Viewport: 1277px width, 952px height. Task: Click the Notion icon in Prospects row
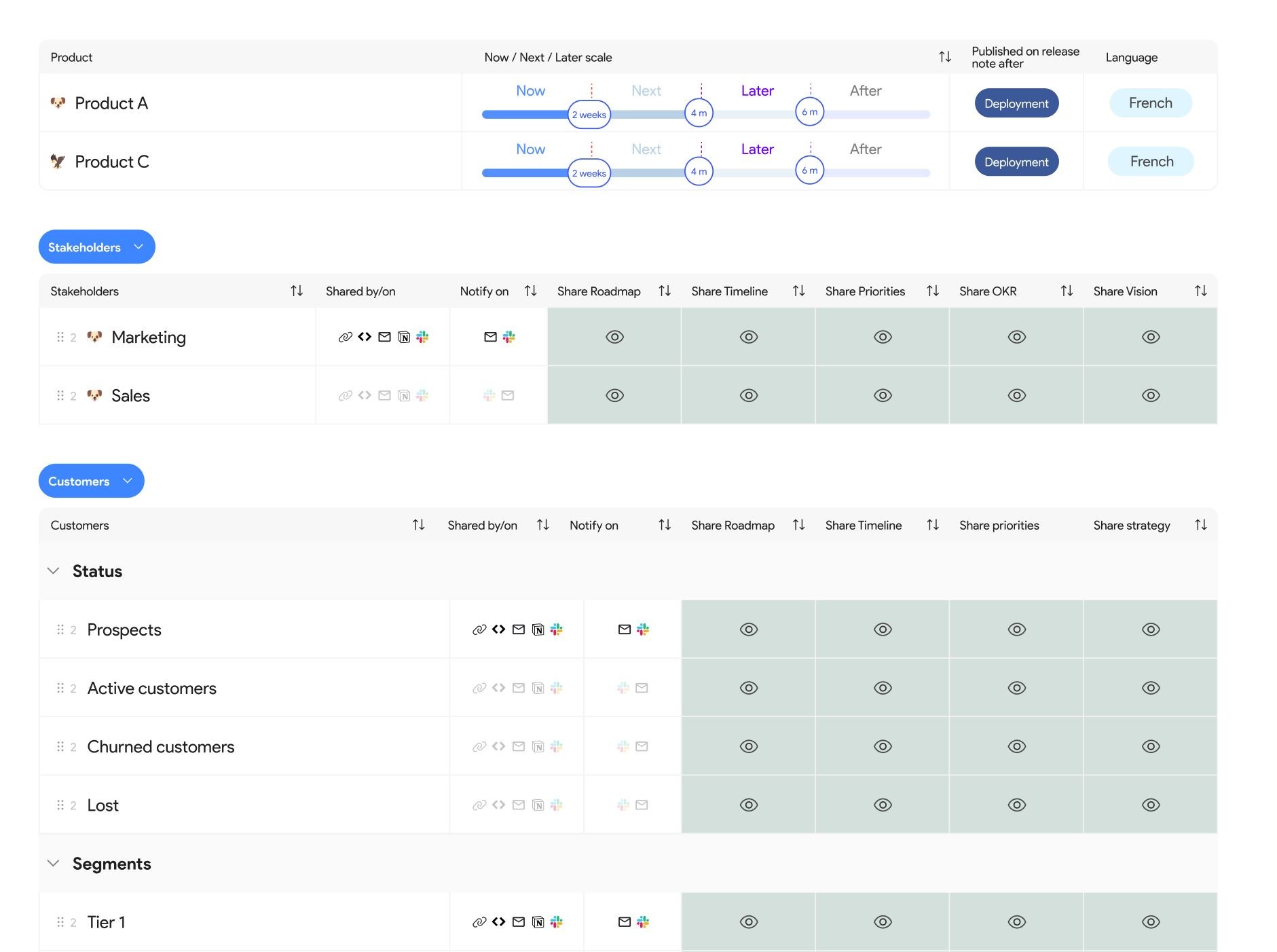tap(538, 629)
